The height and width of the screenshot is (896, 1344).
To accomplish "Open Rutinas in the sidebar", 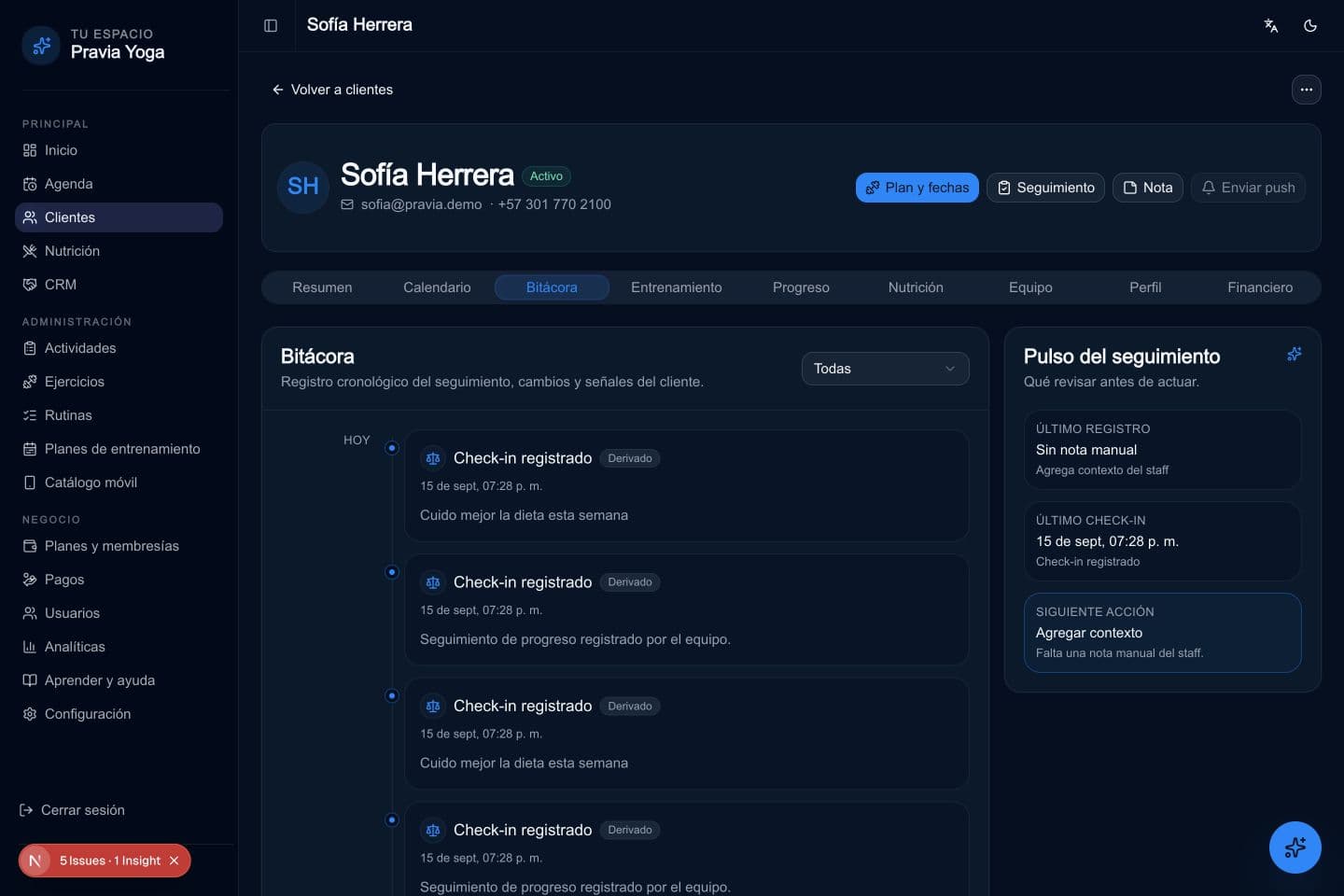I will [x=119, y=415].
